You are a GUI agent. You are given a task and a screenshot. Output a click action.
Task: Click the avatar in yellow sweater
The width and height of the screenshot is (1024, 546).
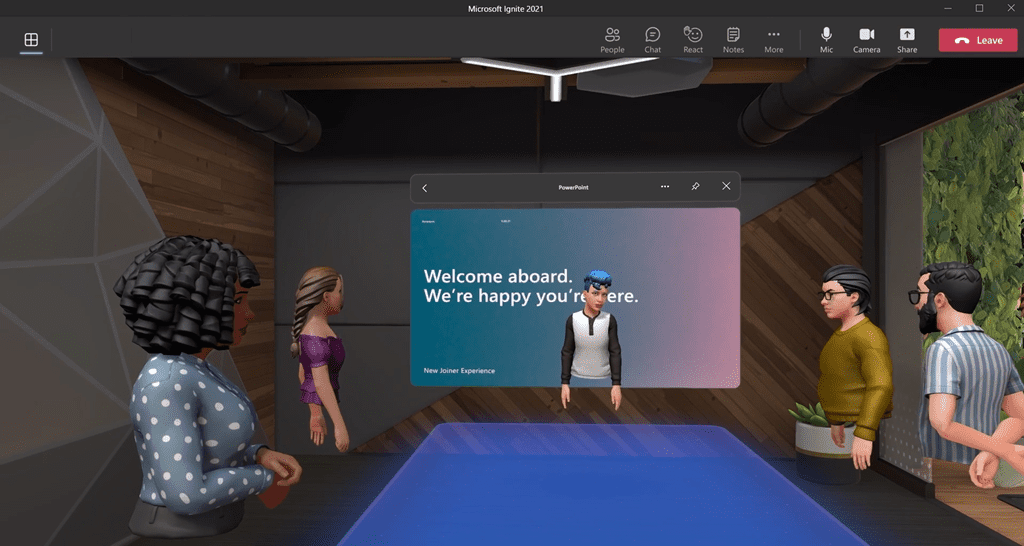(850, 360)
